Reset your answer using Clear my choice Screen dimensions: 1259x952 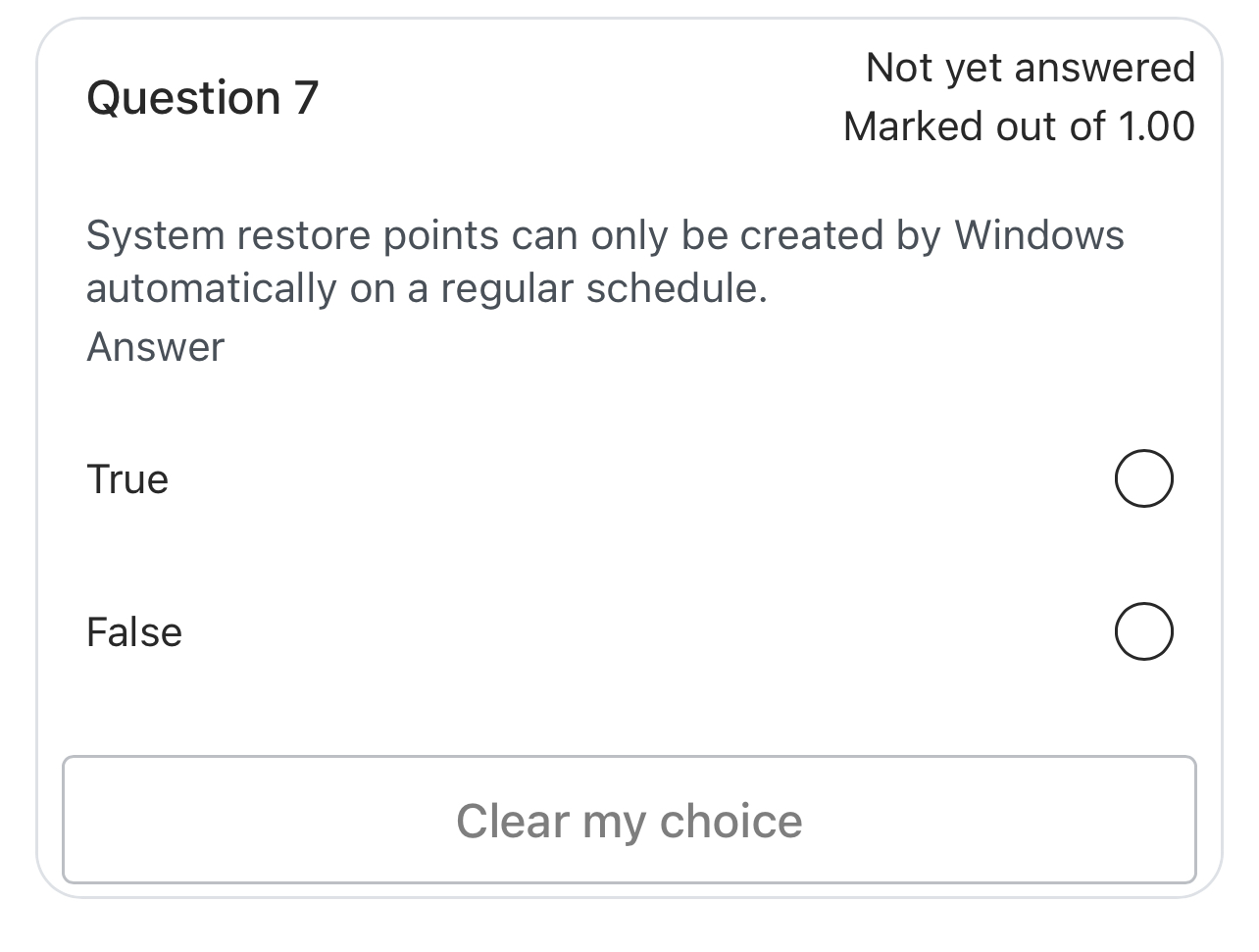(629, 821)
